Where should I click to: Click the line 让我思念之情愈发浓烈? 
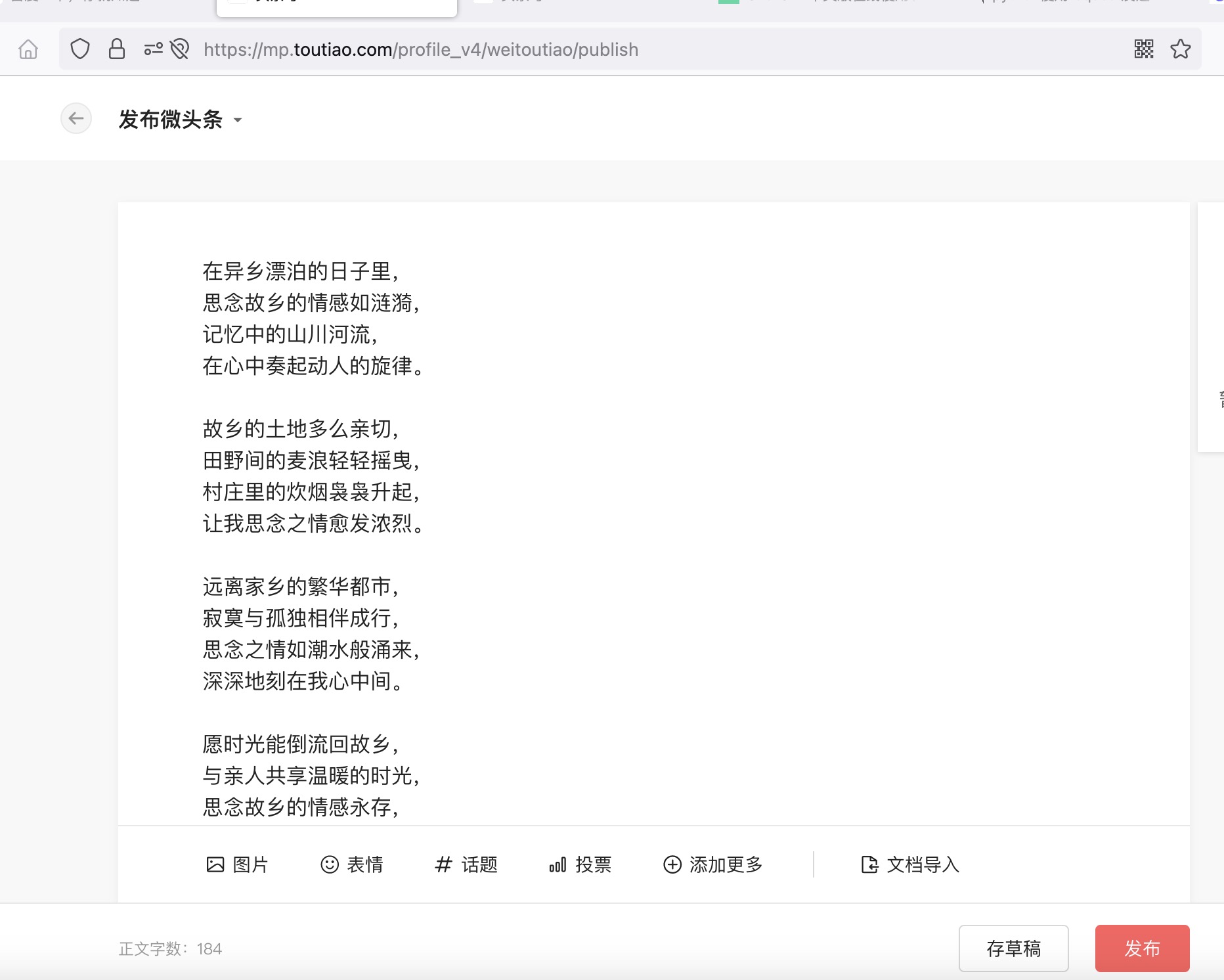[314, 523]
